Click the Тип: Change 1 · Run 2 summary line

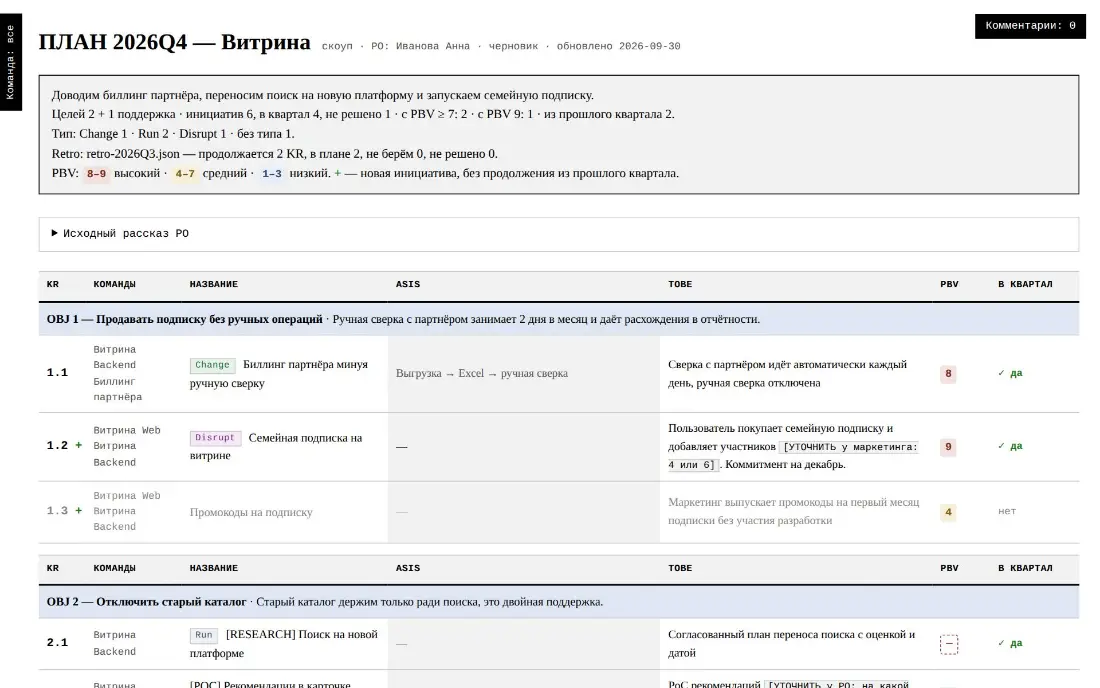click(173, 134)
